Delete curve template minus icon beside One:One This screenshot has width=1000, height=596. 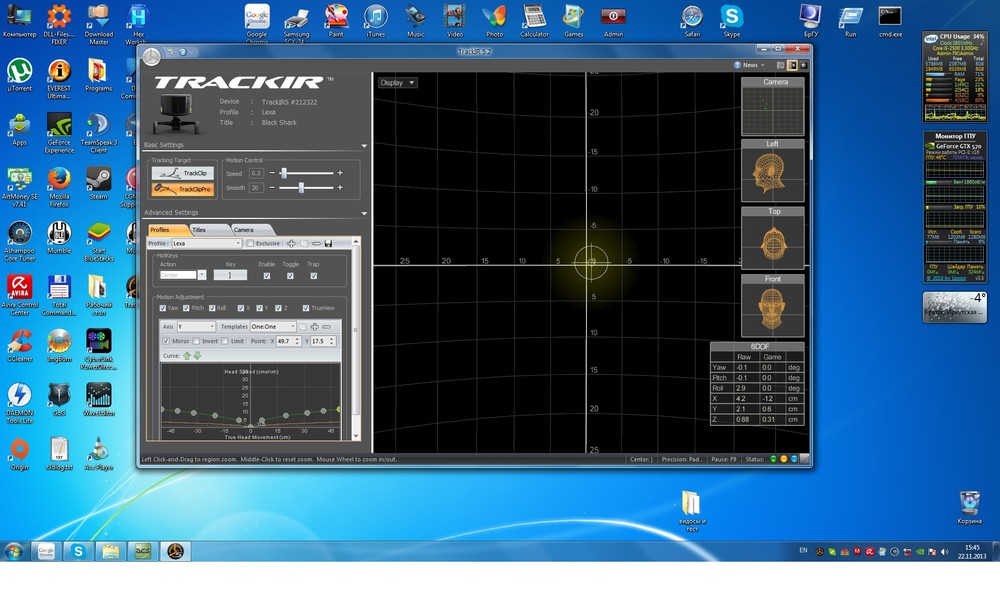pyautogui.click(x=327, y=326)
